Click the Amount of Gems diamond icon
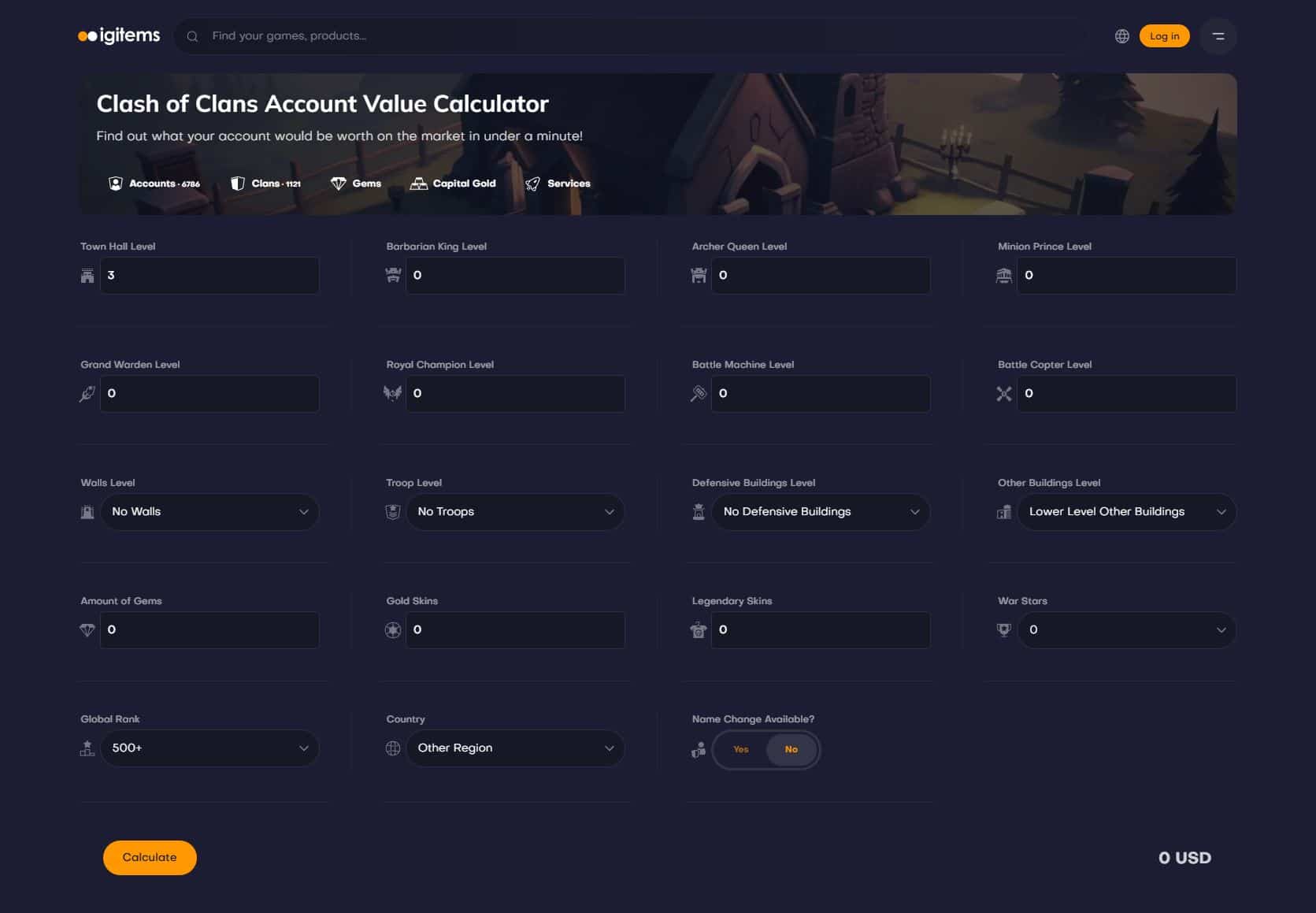The width and height of the screenshot is (1316, 913). pos(87,630)
